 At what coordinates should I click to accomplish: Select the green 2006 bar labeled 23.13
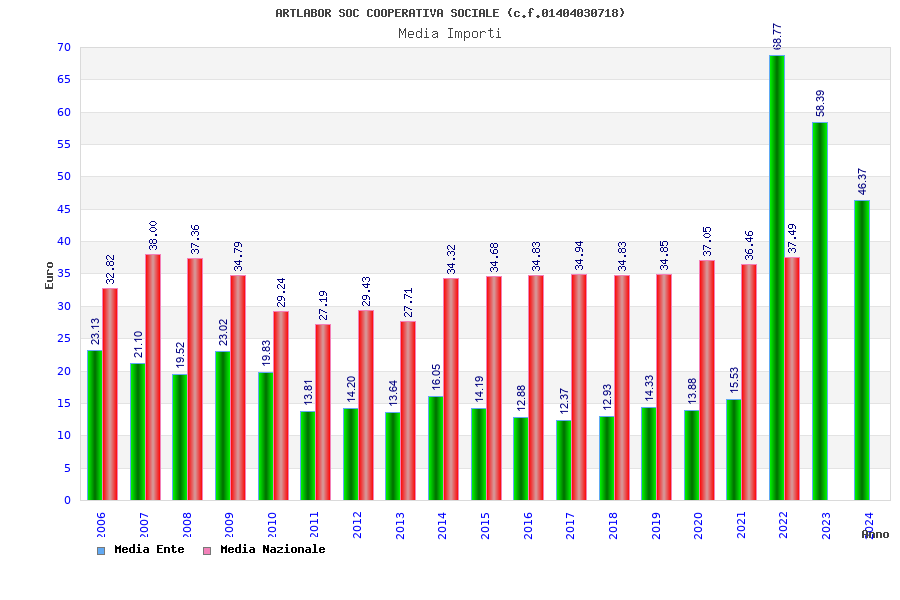pos(95,425)
